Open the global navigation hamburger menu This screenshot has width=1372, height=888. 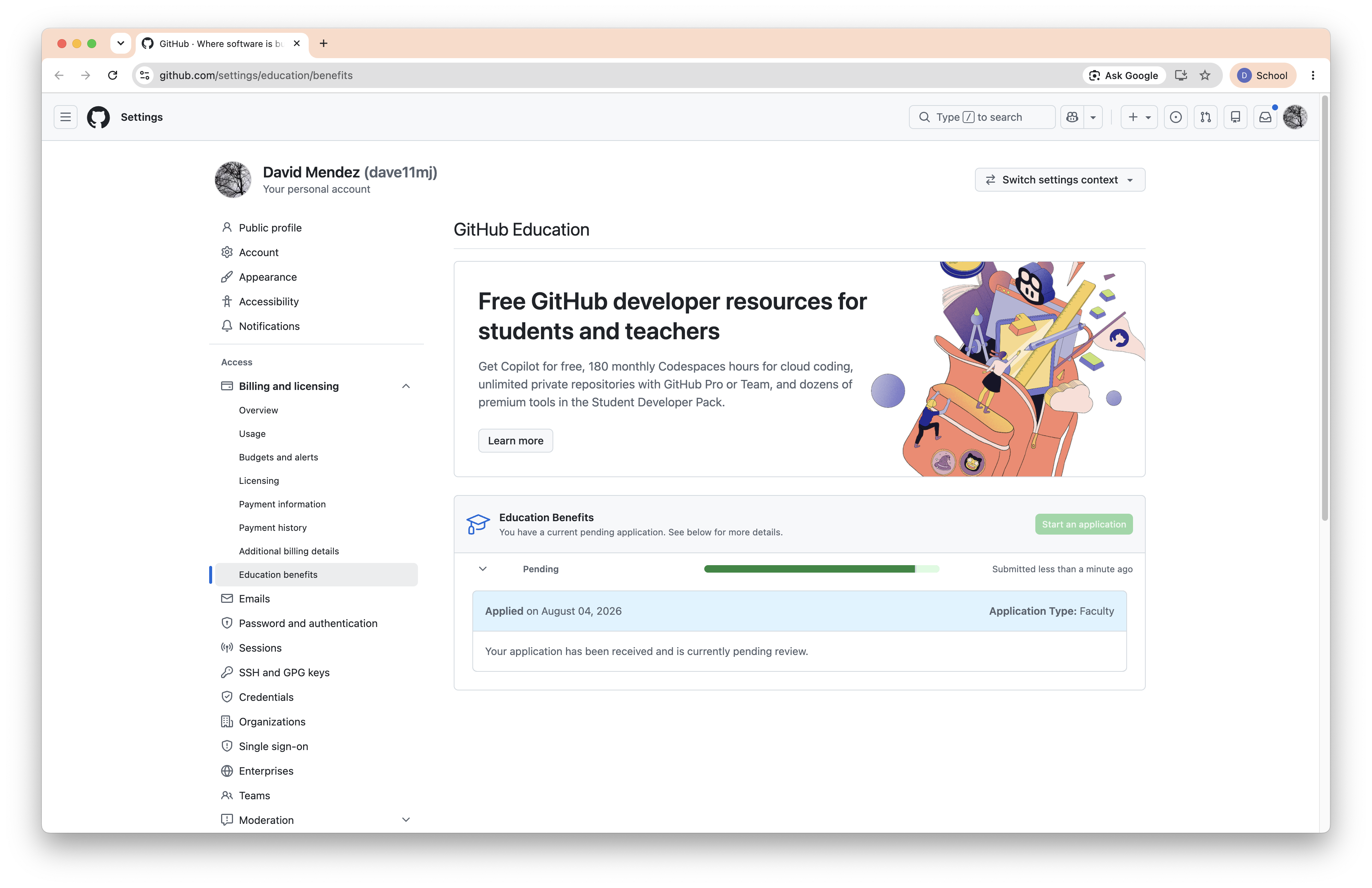pyautogui.click(x=66, y=117)
